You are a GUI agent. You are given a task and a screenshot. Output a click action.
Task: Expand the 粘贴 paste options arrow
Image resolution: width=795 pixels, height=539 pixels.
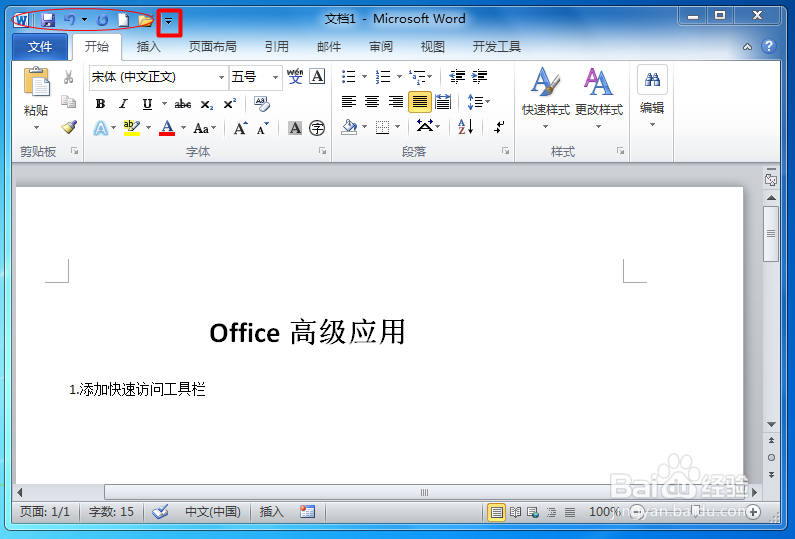click(36, 127)
